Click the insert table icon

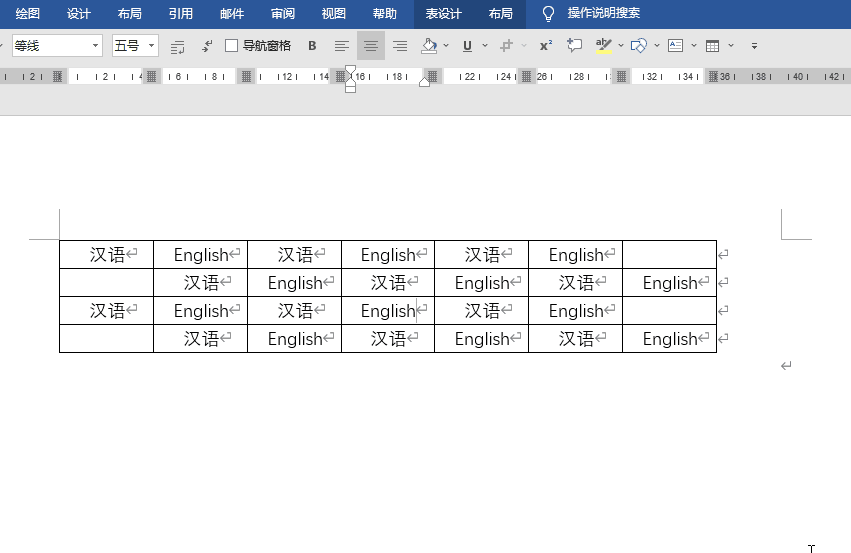[x=713, y=46]
